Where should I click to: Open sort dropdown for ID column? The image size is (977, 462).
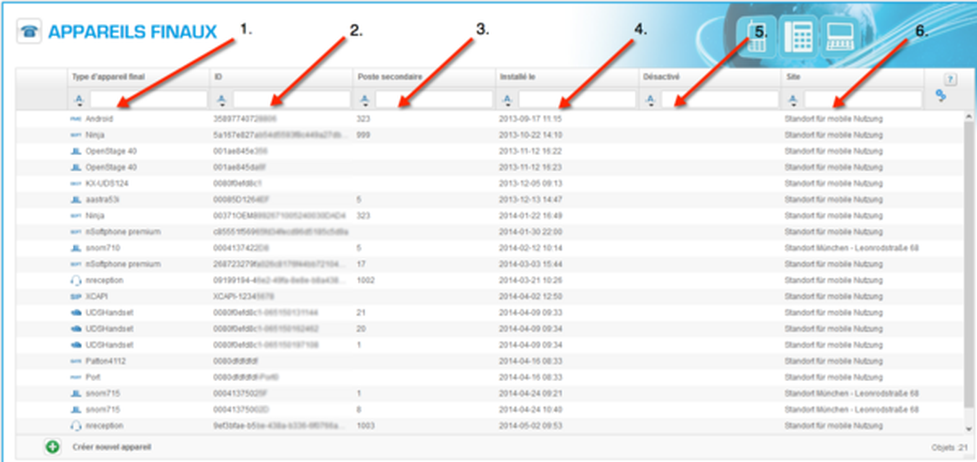pyautogui.click(x=222, y=99)
